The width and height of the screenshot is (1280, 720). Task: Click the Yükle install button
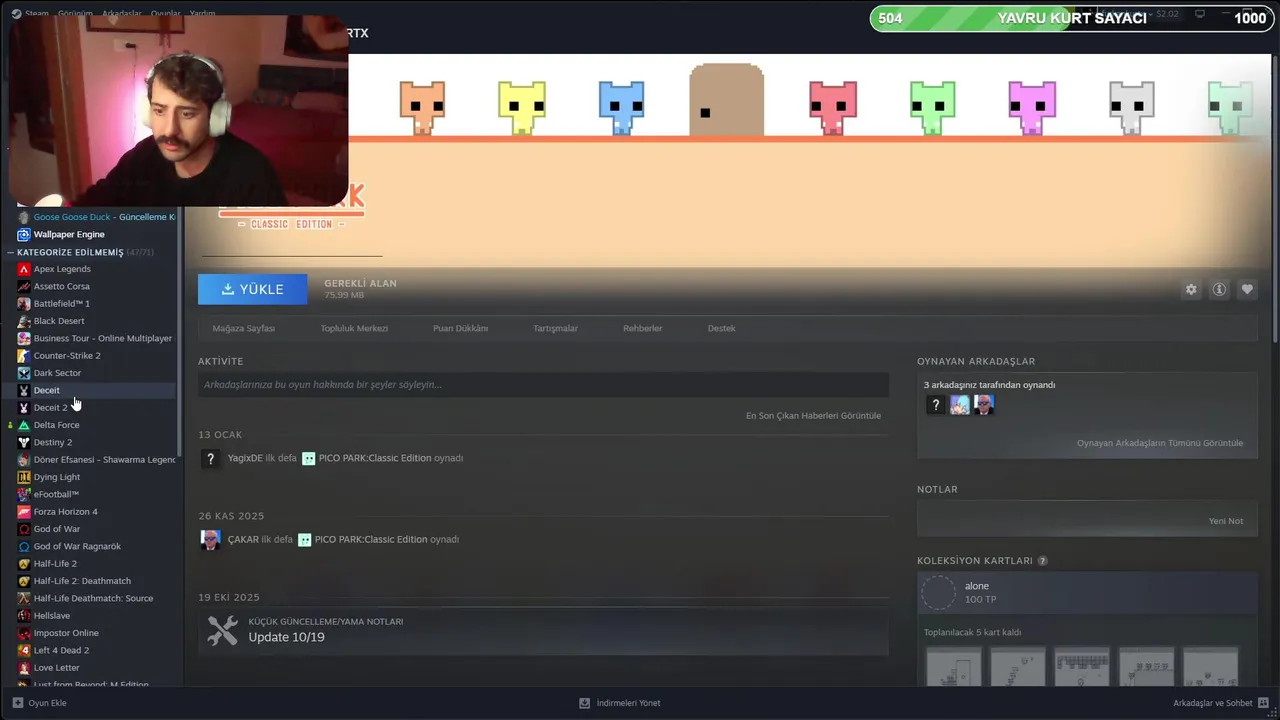point(253,289)
